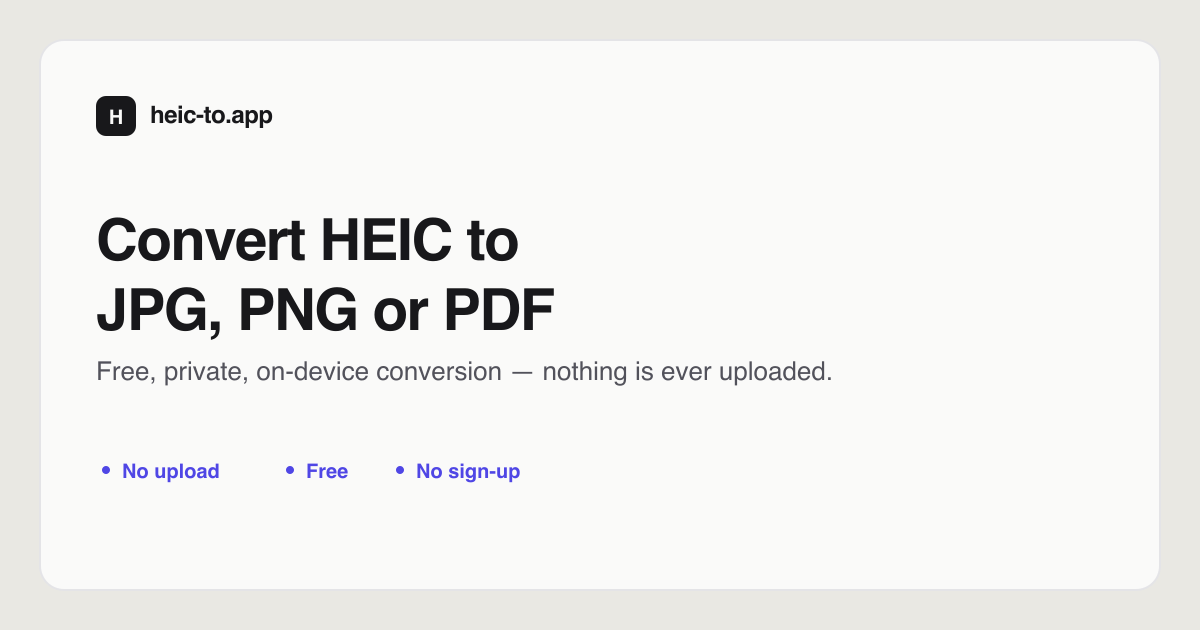Click the bullet dot before No sign-up
Screen dimensions: 1200x630
click(400, 470)
